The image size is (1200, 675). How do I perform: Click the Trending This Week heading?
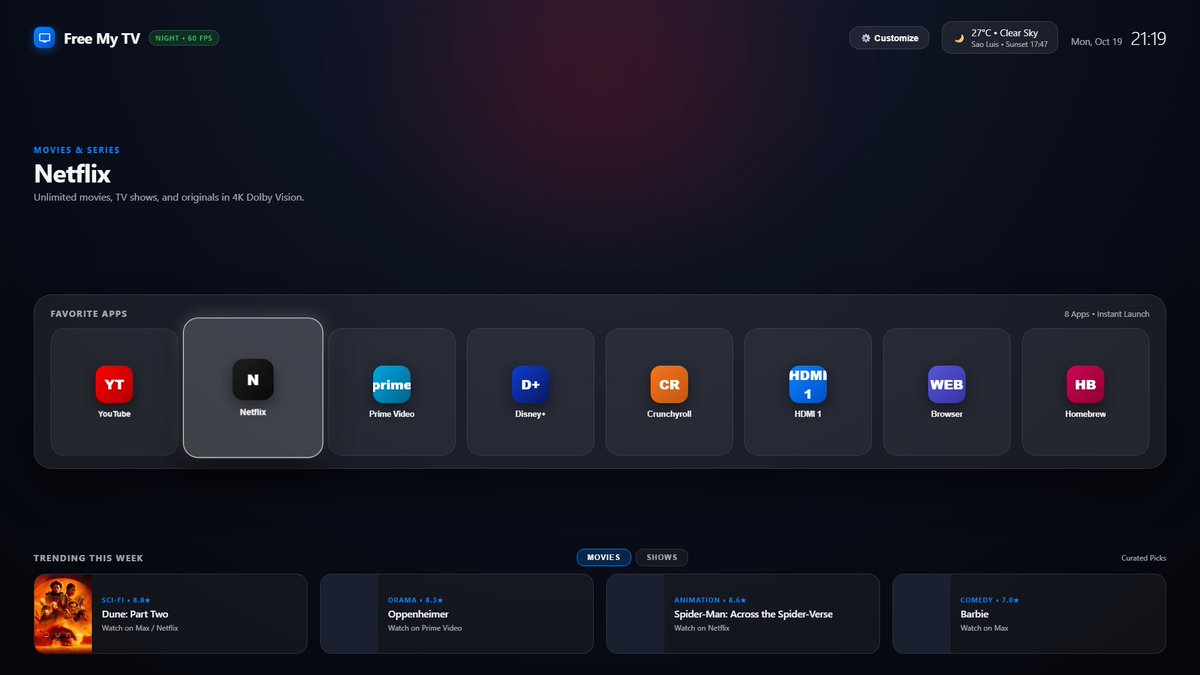[x=88, y=558]
